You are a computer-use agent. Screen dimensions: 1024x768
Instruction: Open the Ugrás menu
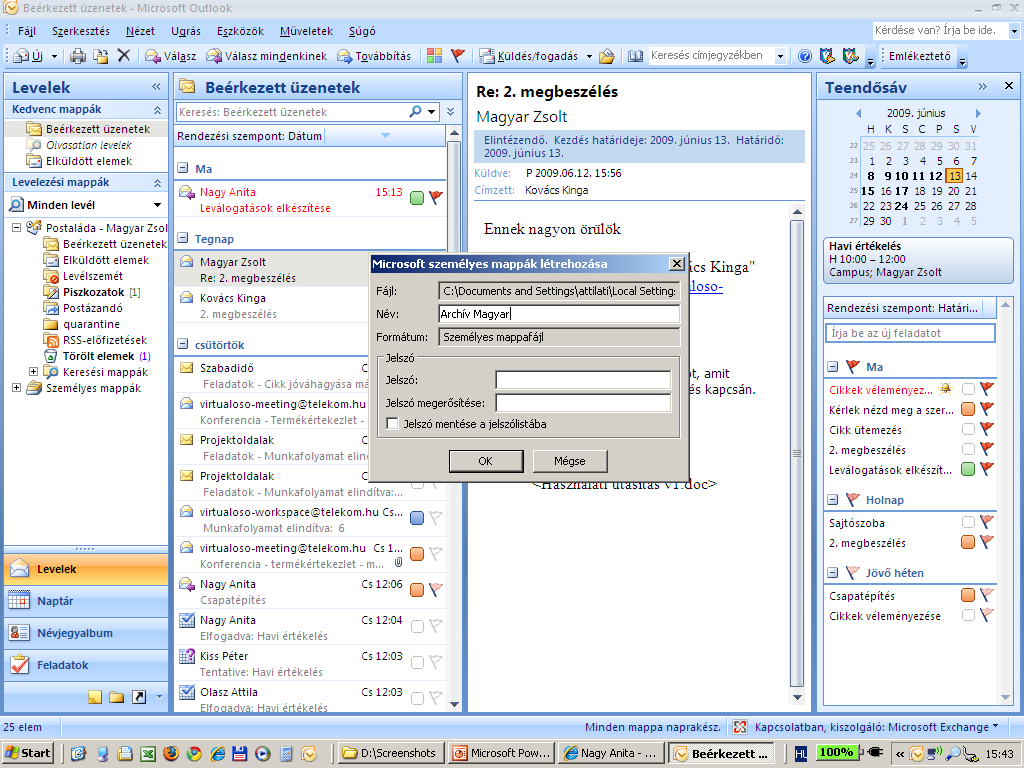186,31
